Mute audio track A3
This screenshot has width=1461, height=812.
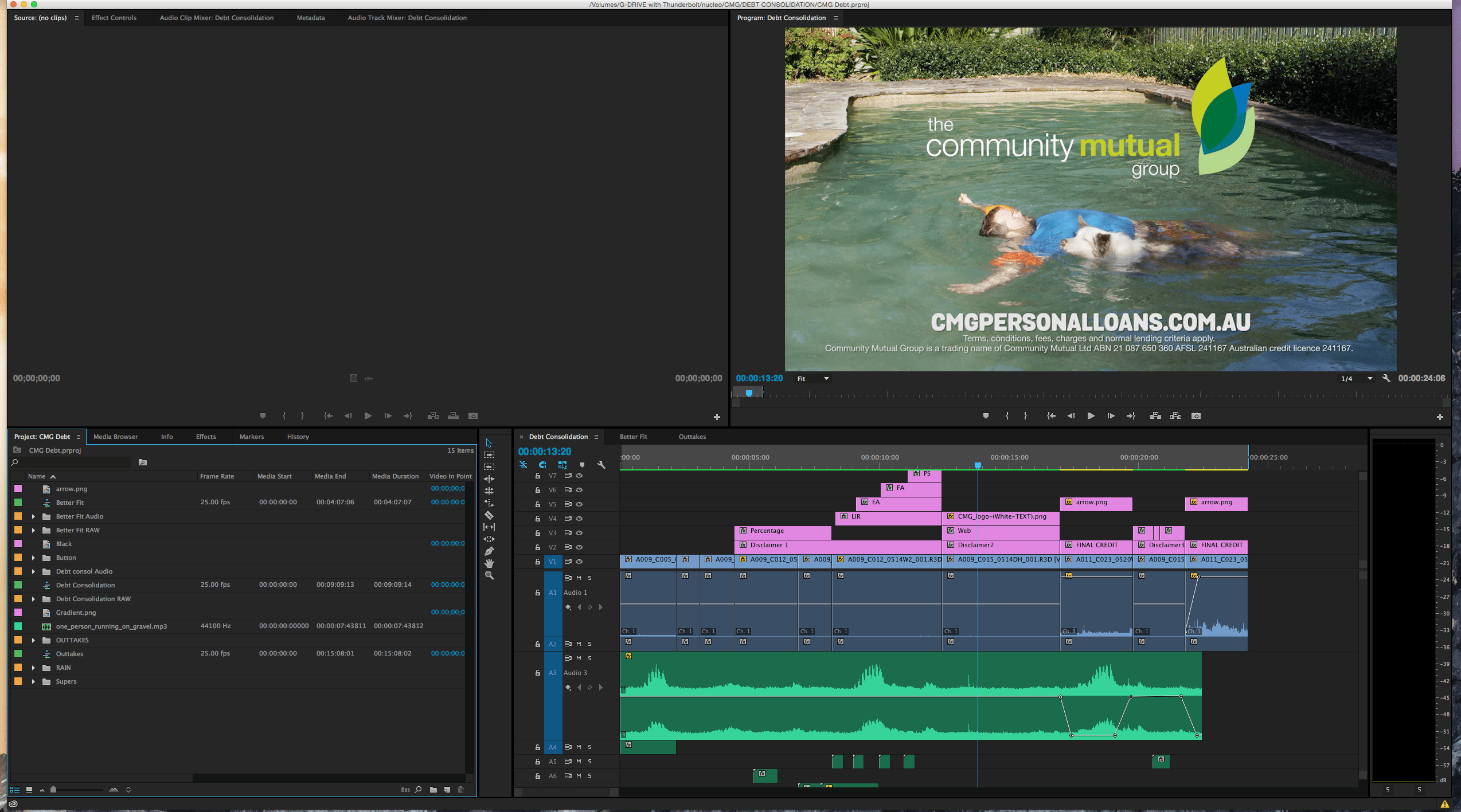tap(579, 658)
